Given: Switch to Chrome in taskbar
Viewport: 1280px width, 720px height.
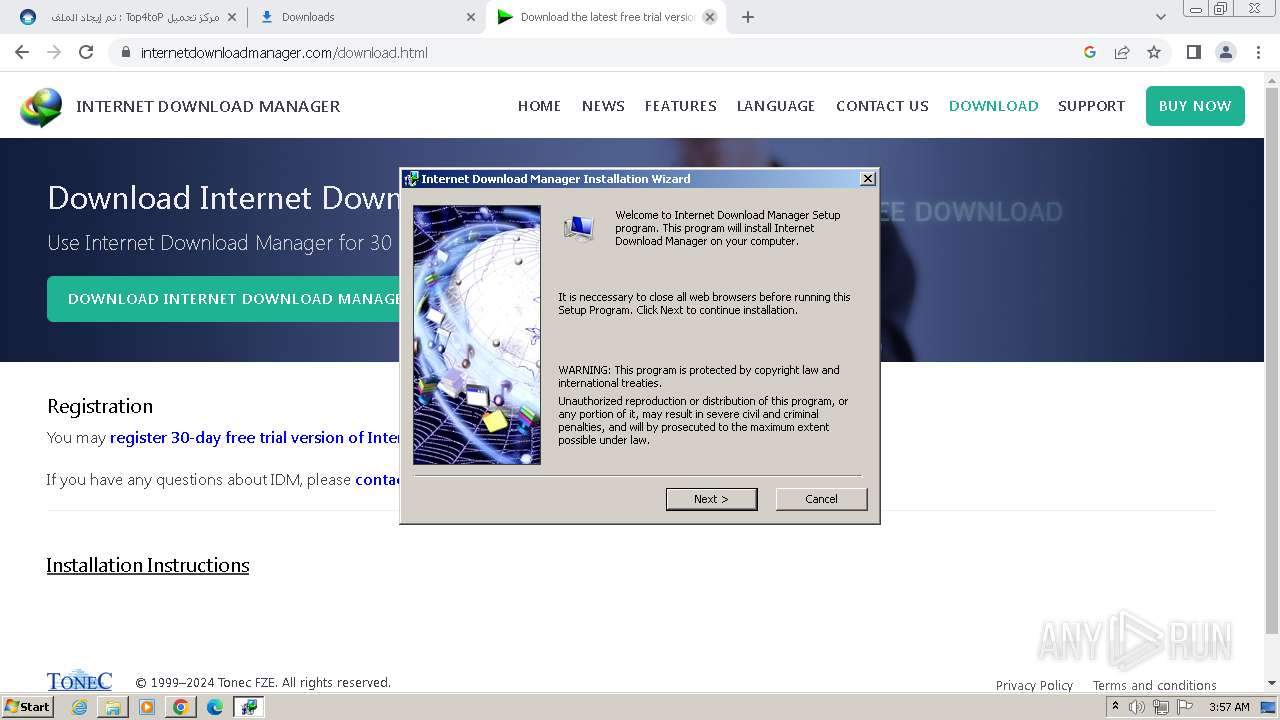Looking at the screenshot, I should pyautogui.click(x=181, y=707).
